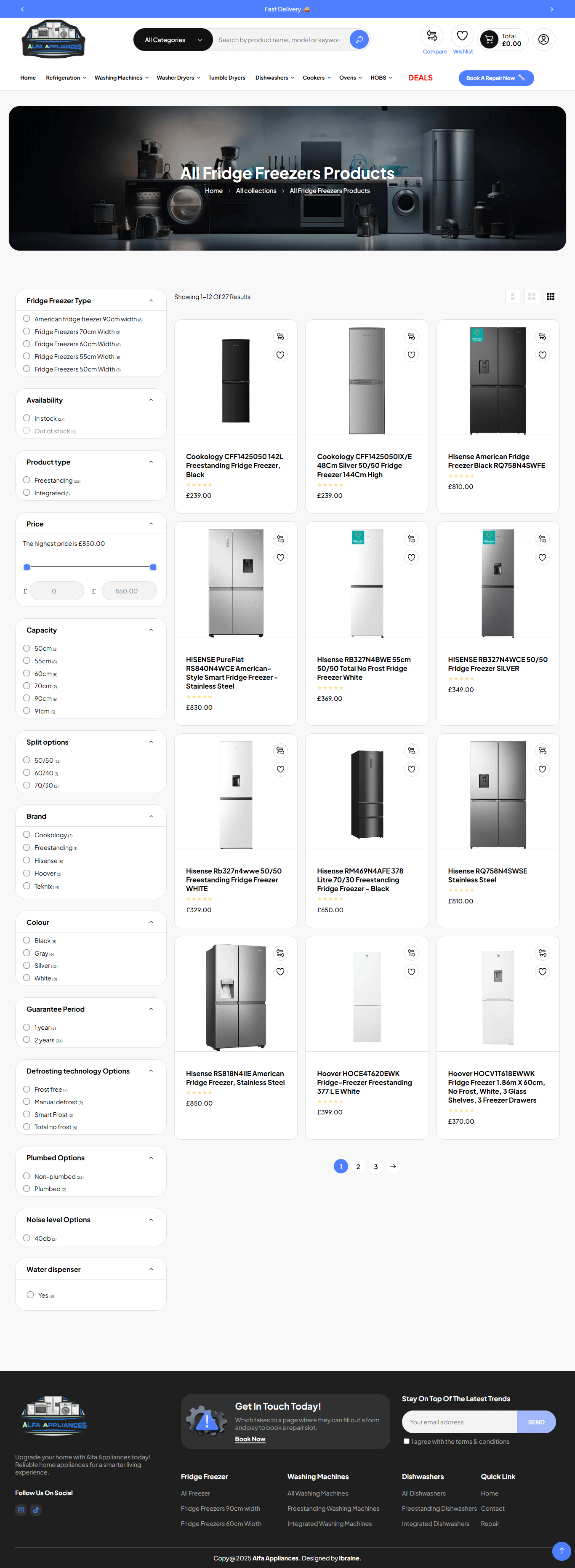Switch to three-column grid view
This screenshot has width=575, height=1568.
point(551,297)
